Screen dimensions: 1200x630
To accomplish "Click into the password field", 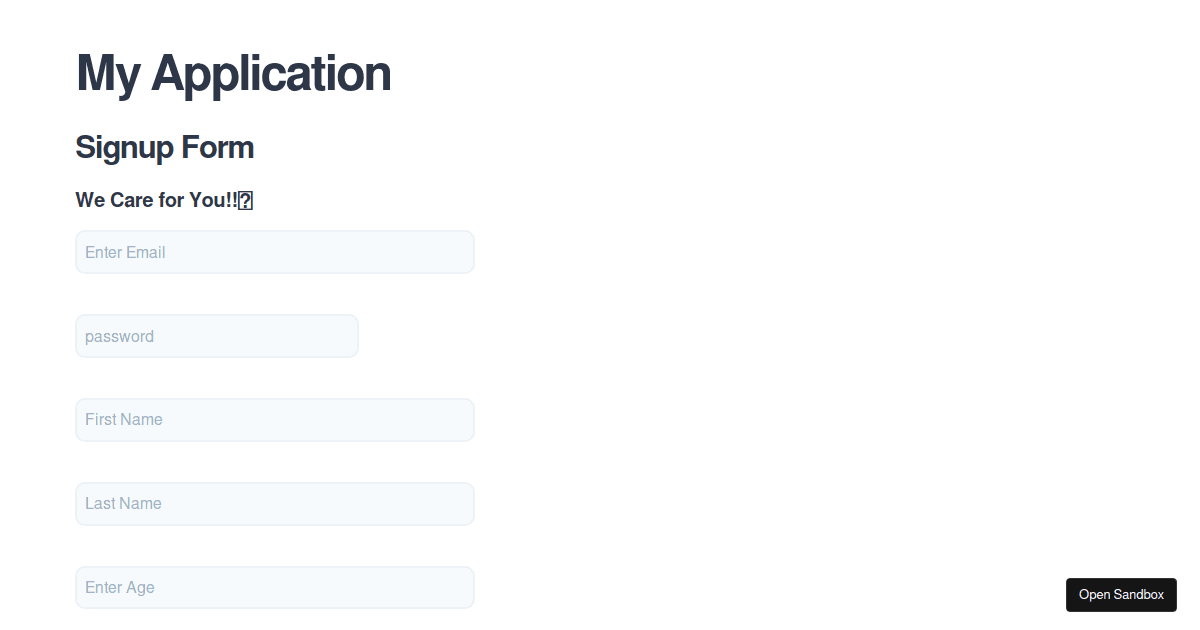I will coord(217,336).
